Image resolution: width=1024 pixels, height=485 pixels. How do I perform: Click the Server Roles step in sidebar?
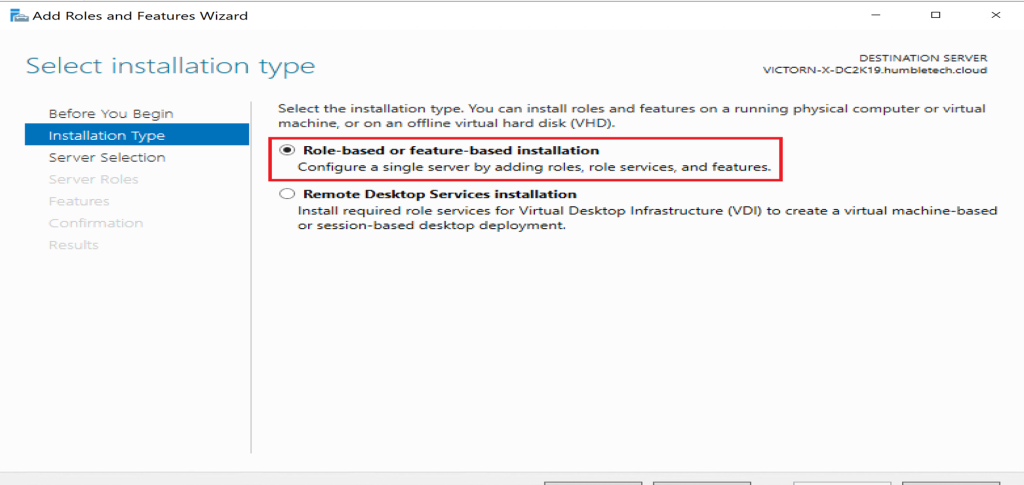pyautogui.click(x=94, y=179)
